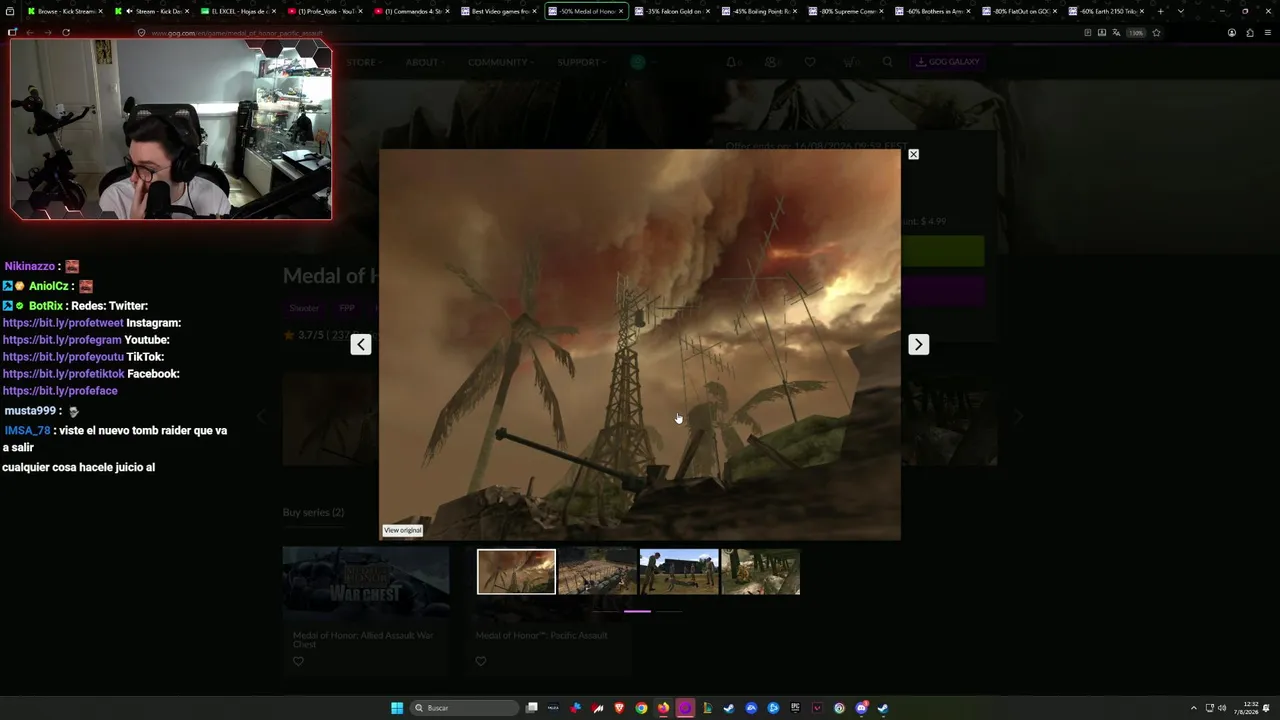The image size is (1280, 720).
Task: Click the BotRix chat username
Action: pos(46,306)
